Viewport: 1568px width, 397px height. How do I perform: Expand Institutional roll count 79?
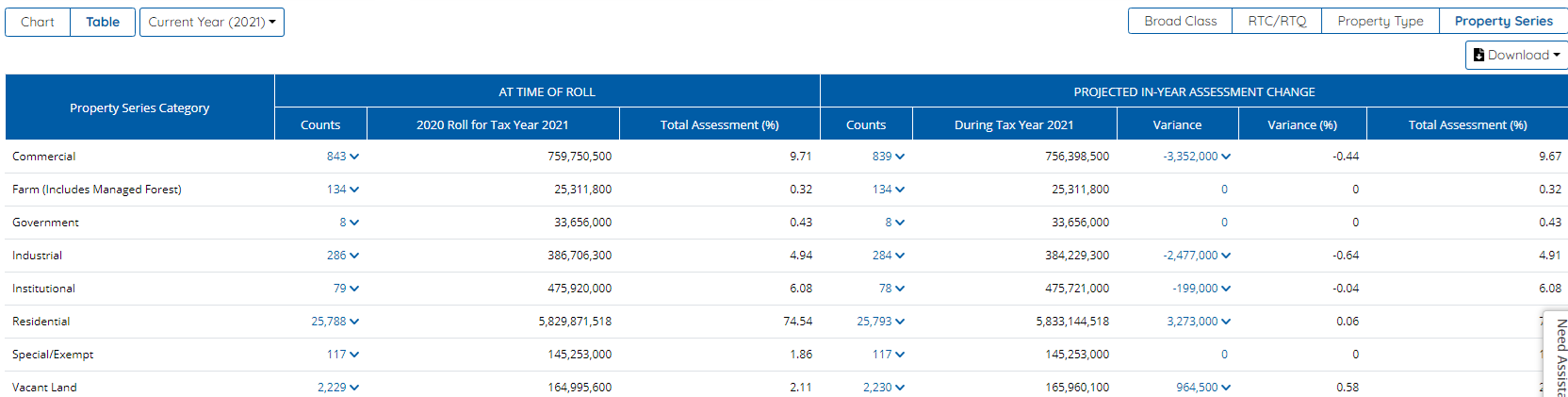pos(346,289)
